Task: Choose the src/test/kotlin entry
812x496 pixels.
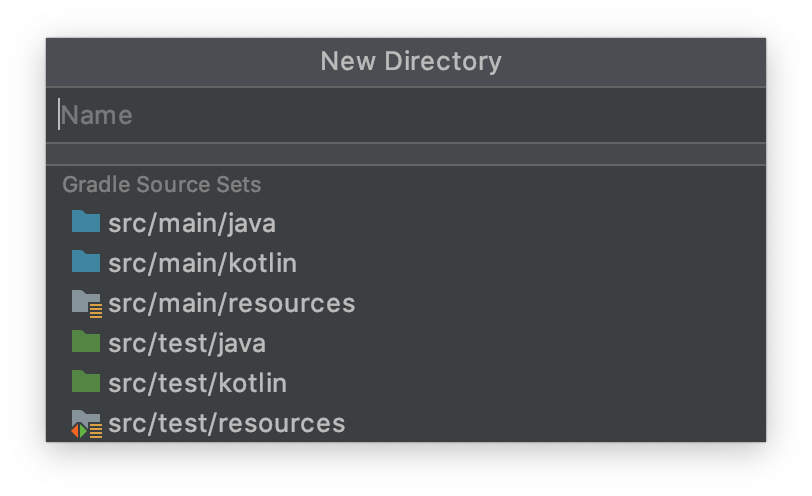Action: point(197,383)
